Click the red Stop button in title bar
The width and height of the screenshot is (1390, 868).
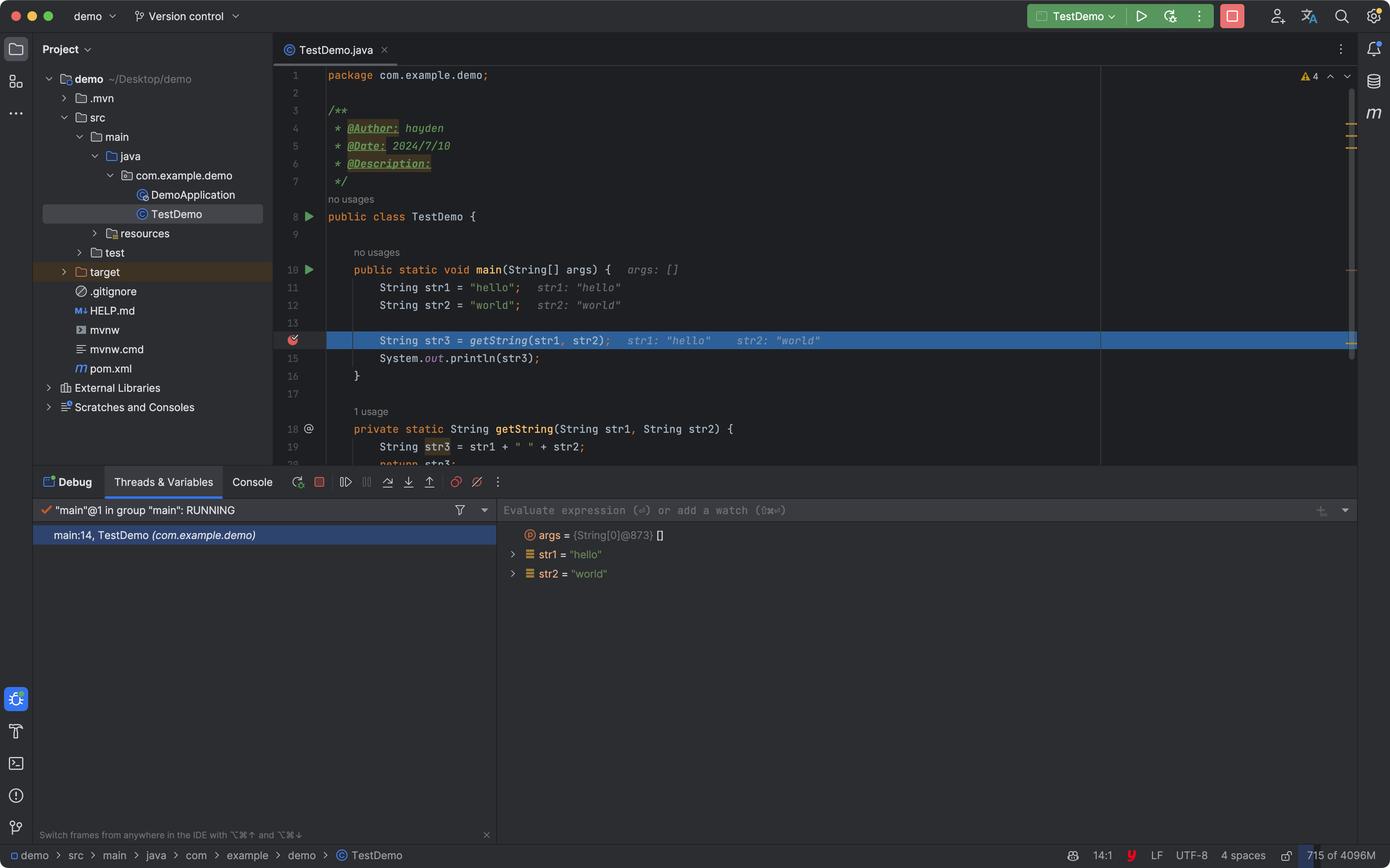coord(1232,16)
